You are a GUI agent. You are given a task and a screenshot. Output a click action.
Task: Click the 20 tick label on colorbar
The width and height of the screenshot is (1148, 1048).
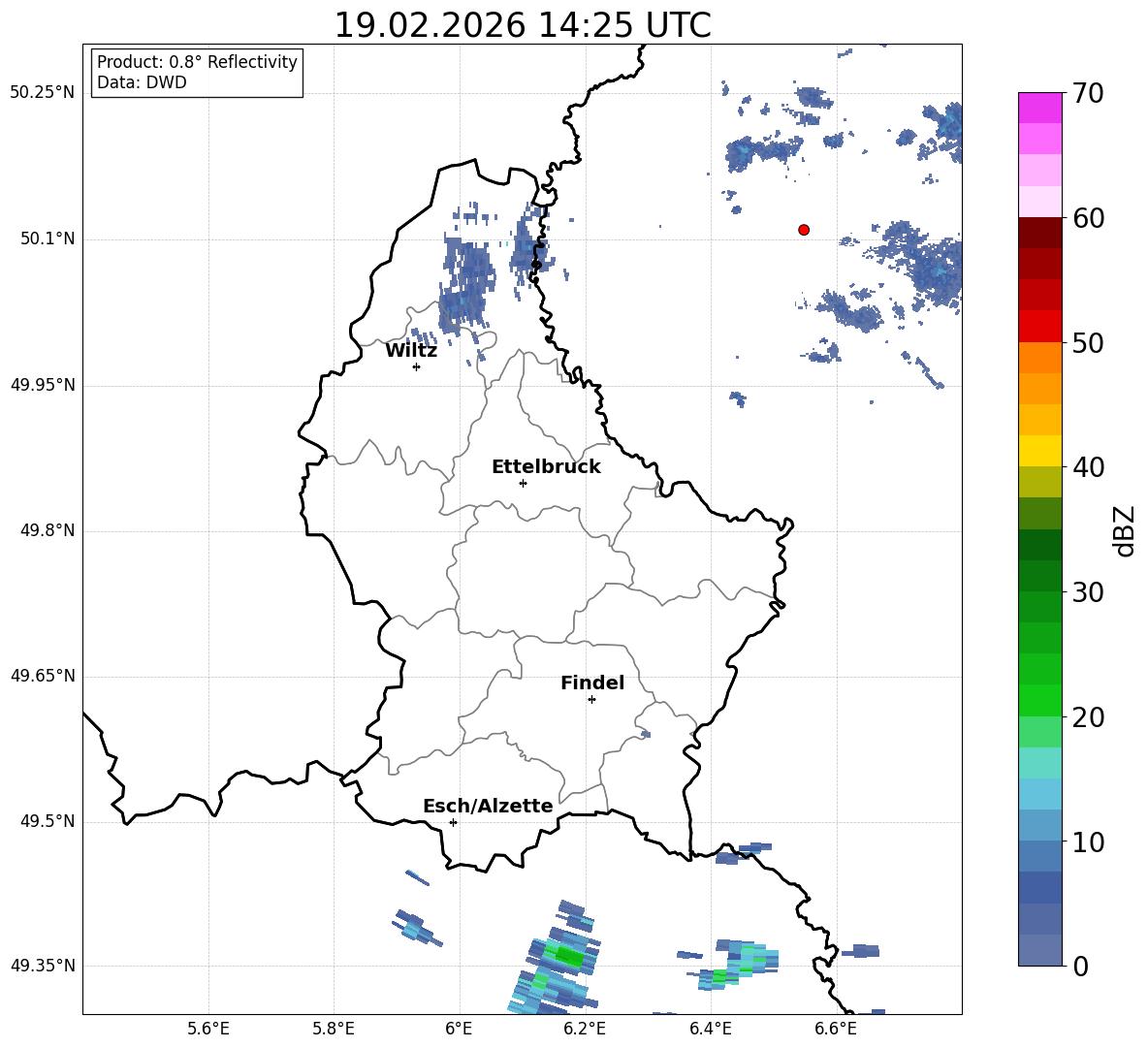point(1088,717)
